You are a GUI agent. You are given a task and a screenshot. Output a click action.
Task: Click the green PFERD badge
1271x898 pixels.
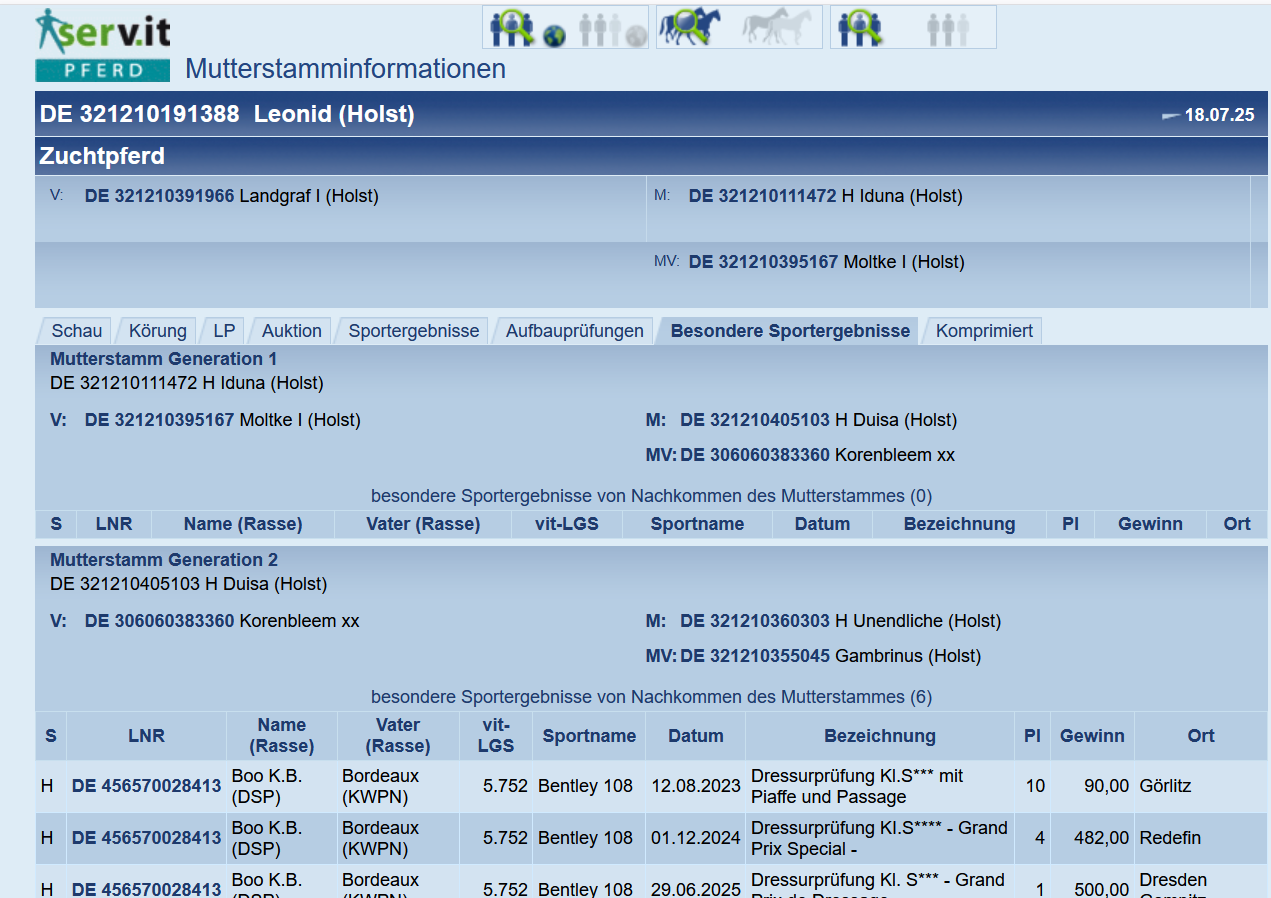[103, 70]
